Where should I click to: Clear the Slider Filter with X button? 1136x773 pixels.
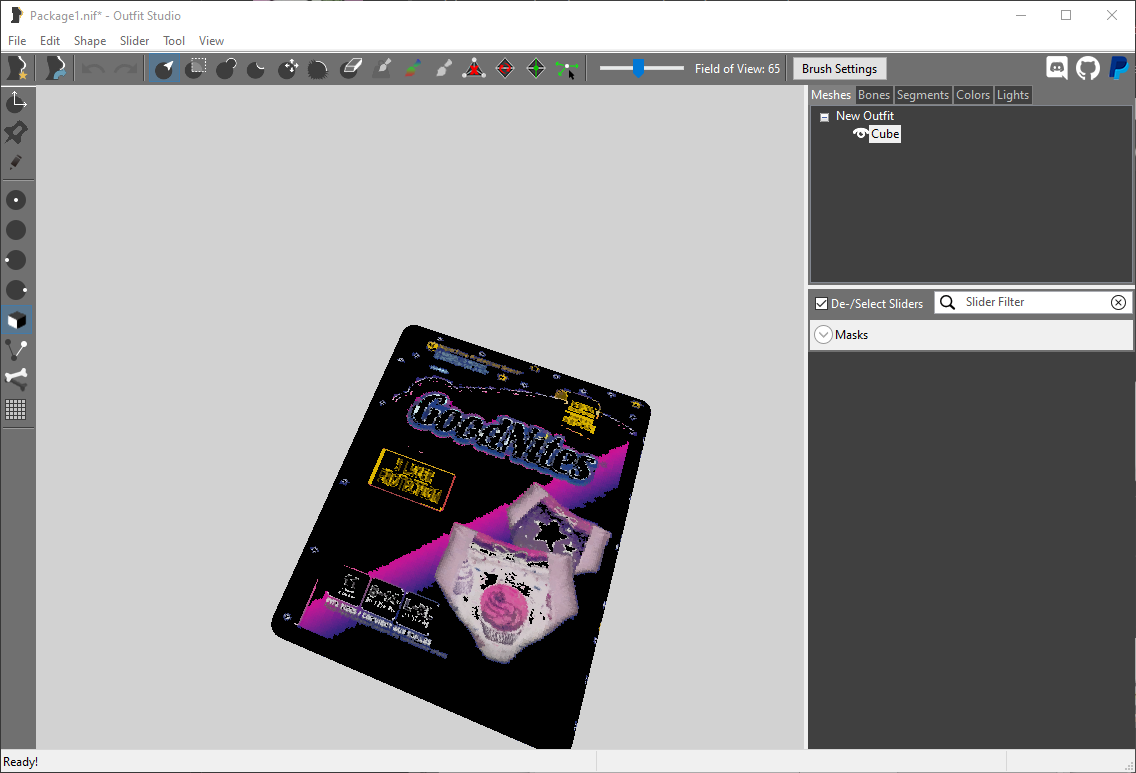coord(1118,302)
